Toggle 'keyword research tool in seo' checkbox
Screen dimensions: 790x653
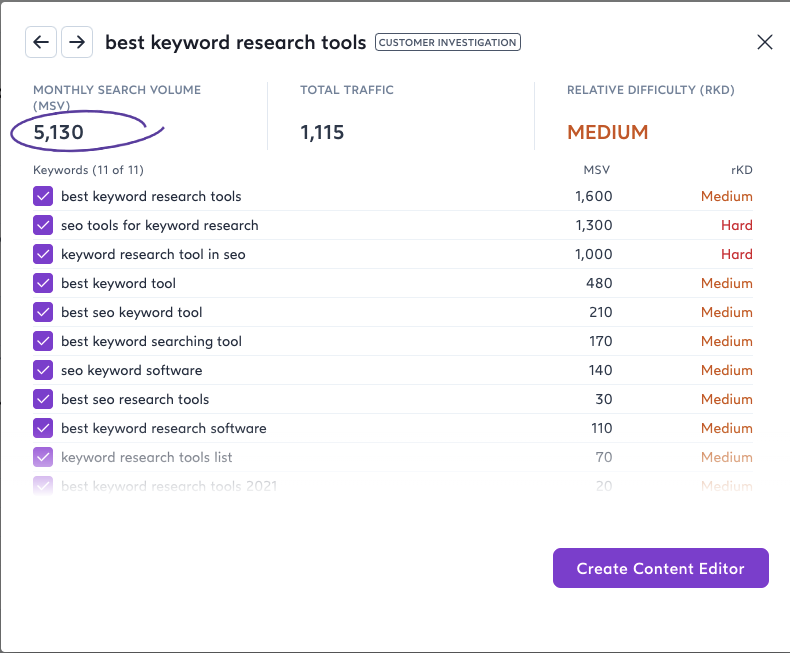pyautogui.click(x=43, y=254)
